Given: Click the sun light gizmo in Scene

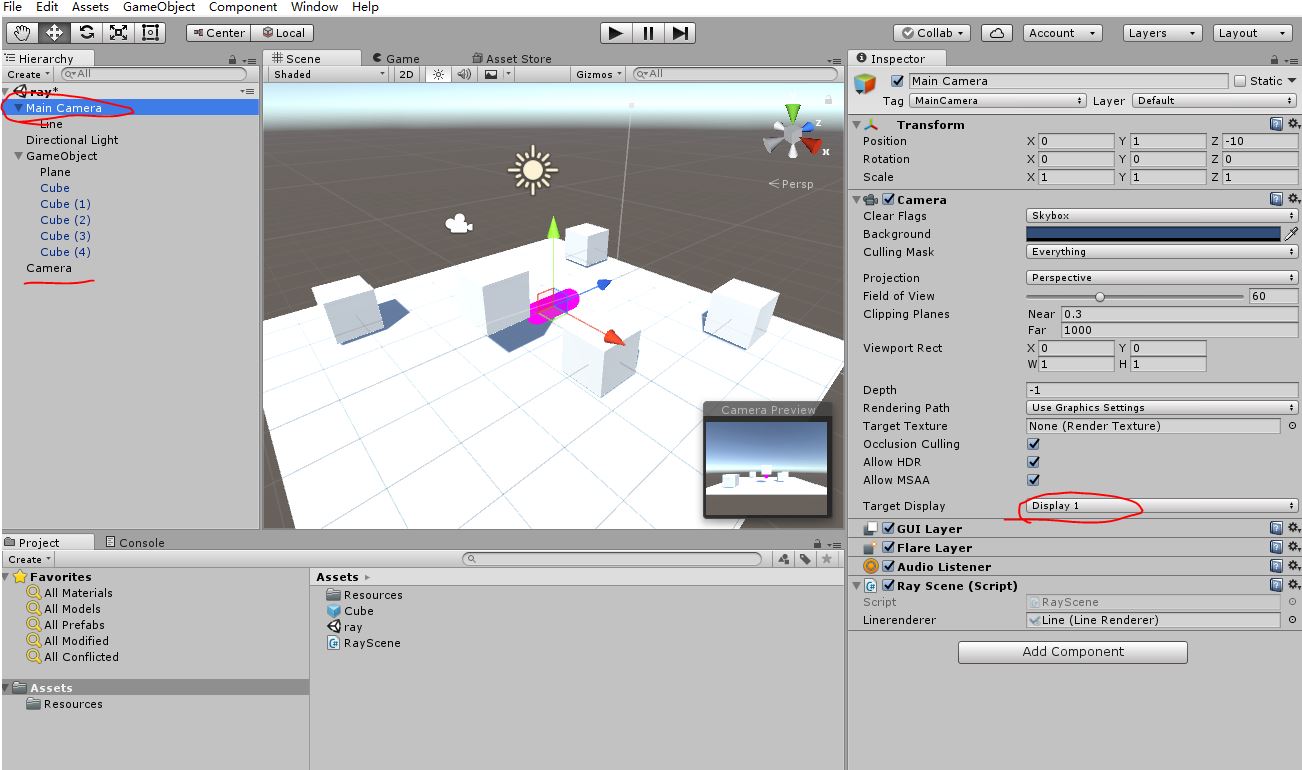Looking at the screenshot, I should click(532, 170).
